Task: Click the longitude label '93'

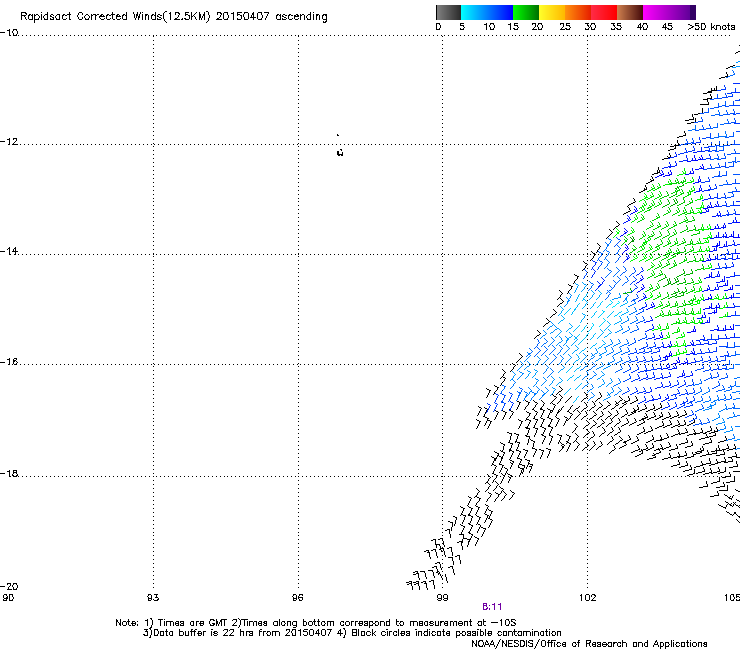Action: [x=153, y=598]
